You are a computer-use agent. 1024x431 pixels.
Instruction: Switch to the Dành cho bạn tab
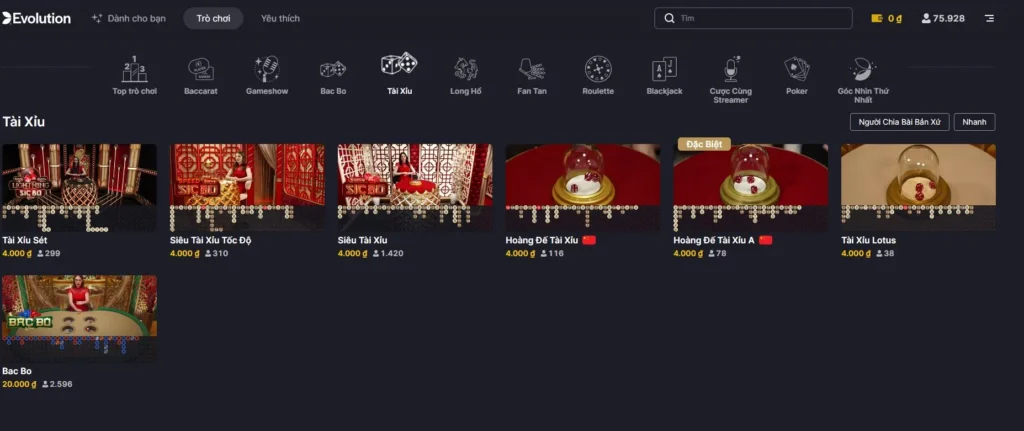pos(129,18)
